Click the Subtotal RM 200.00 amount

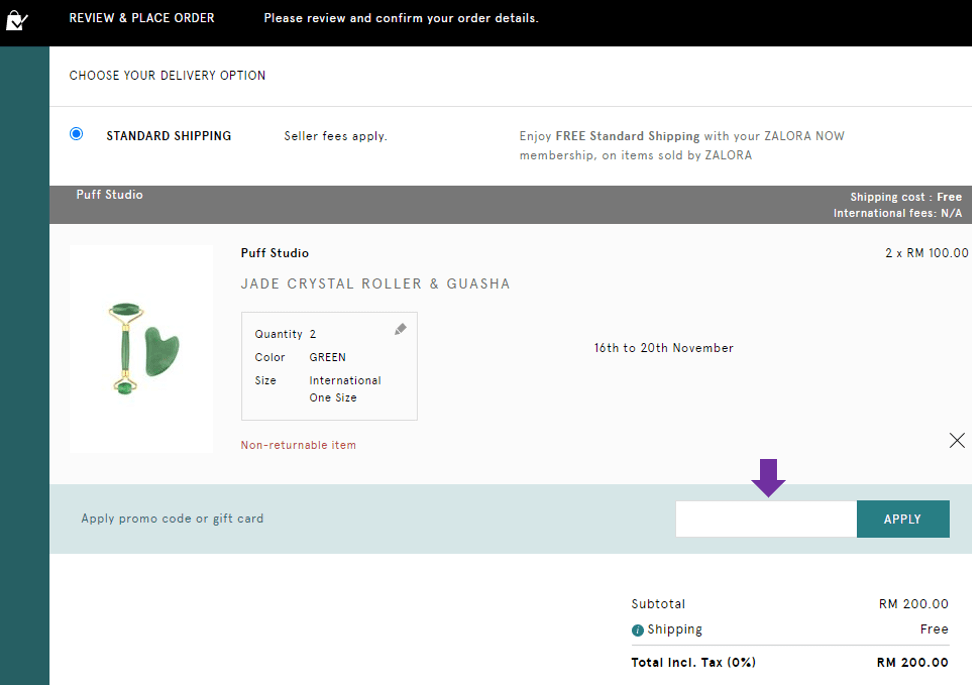pos(914,604)
